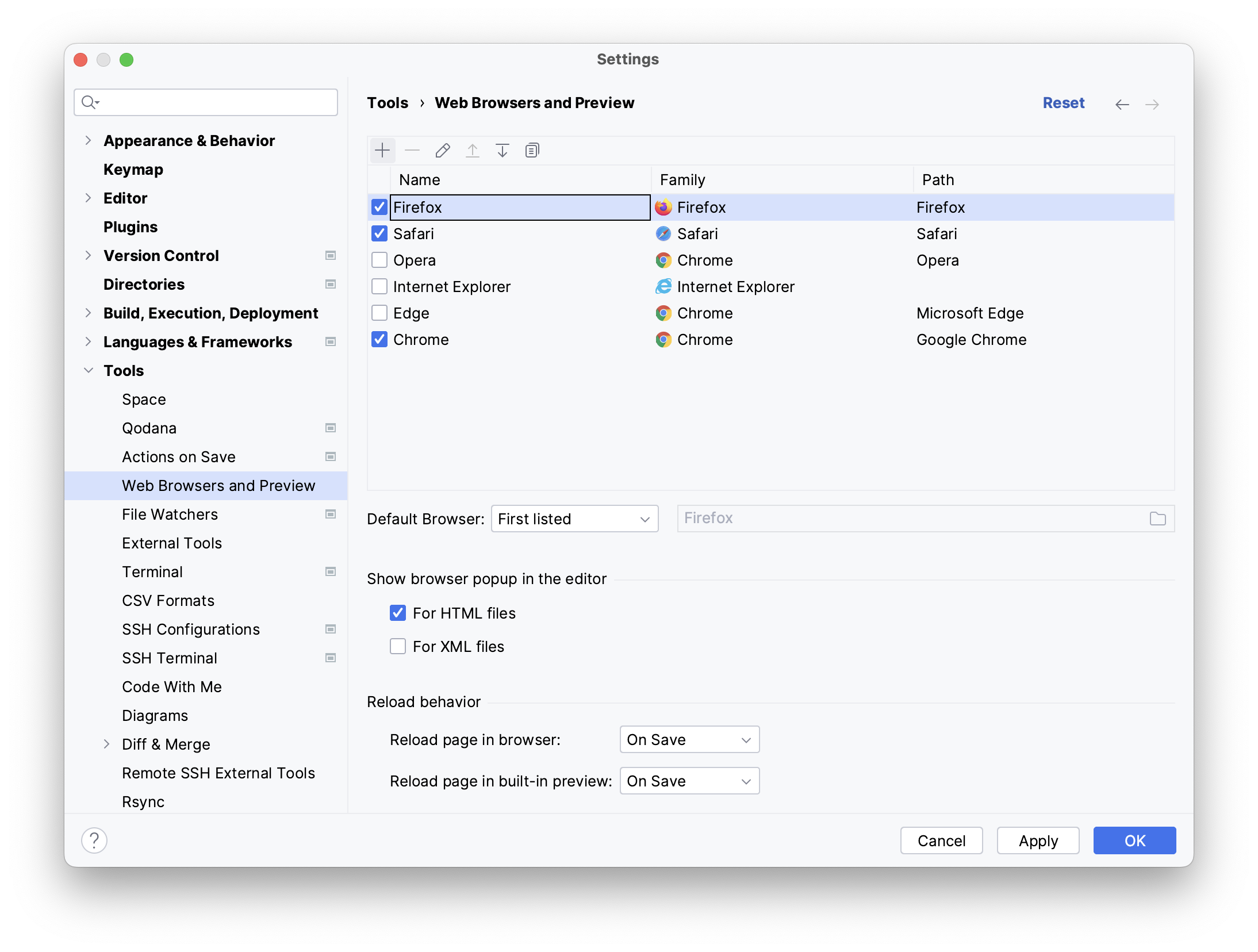Image resolution: width=1258 pixels, height=952 pixels.
Task: Edit selected browser with pencil icon
Action: (x=442, y=151)
